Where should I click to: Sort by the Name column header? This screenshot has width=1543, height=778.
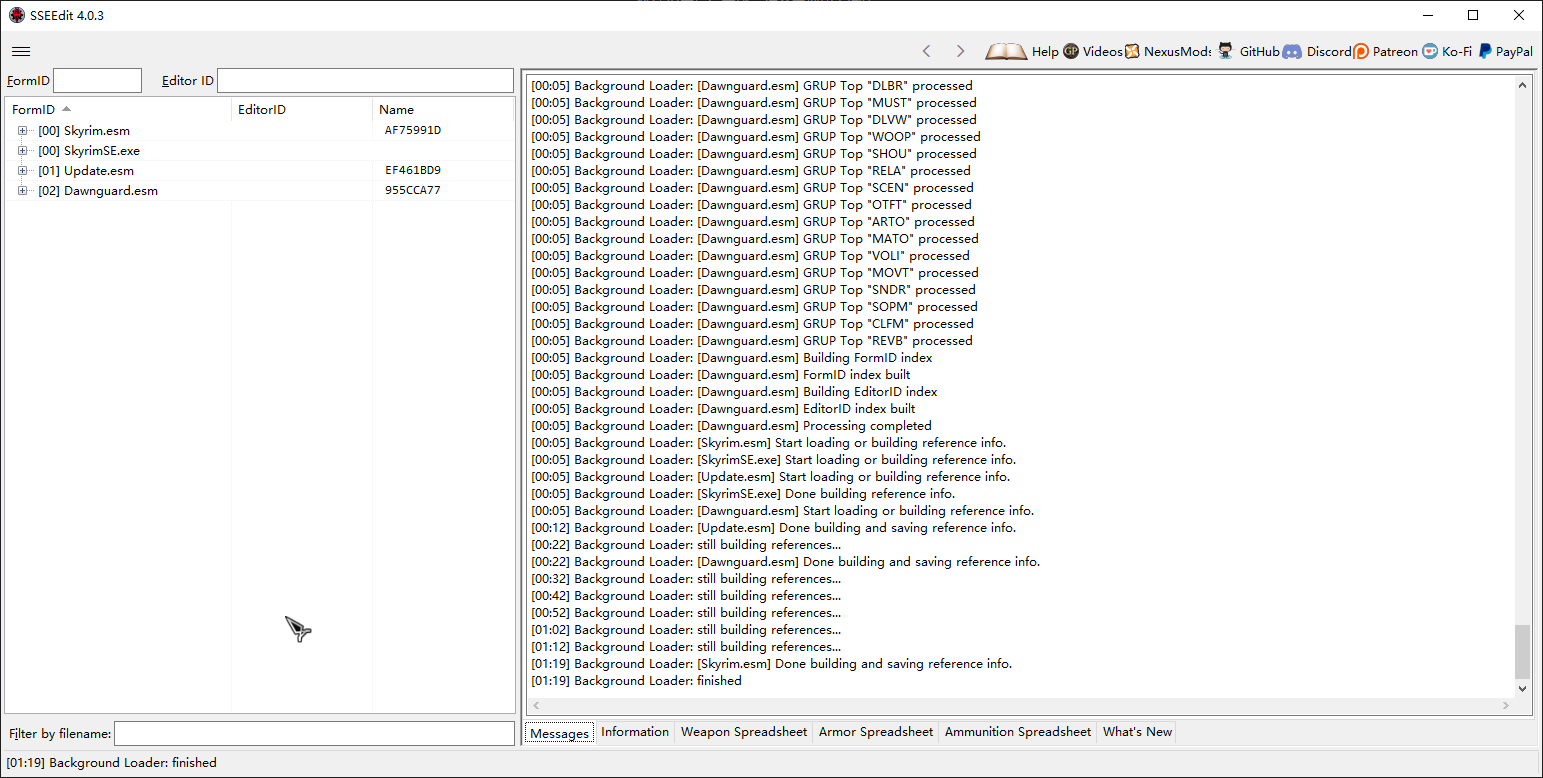click(x=443, y=109)
